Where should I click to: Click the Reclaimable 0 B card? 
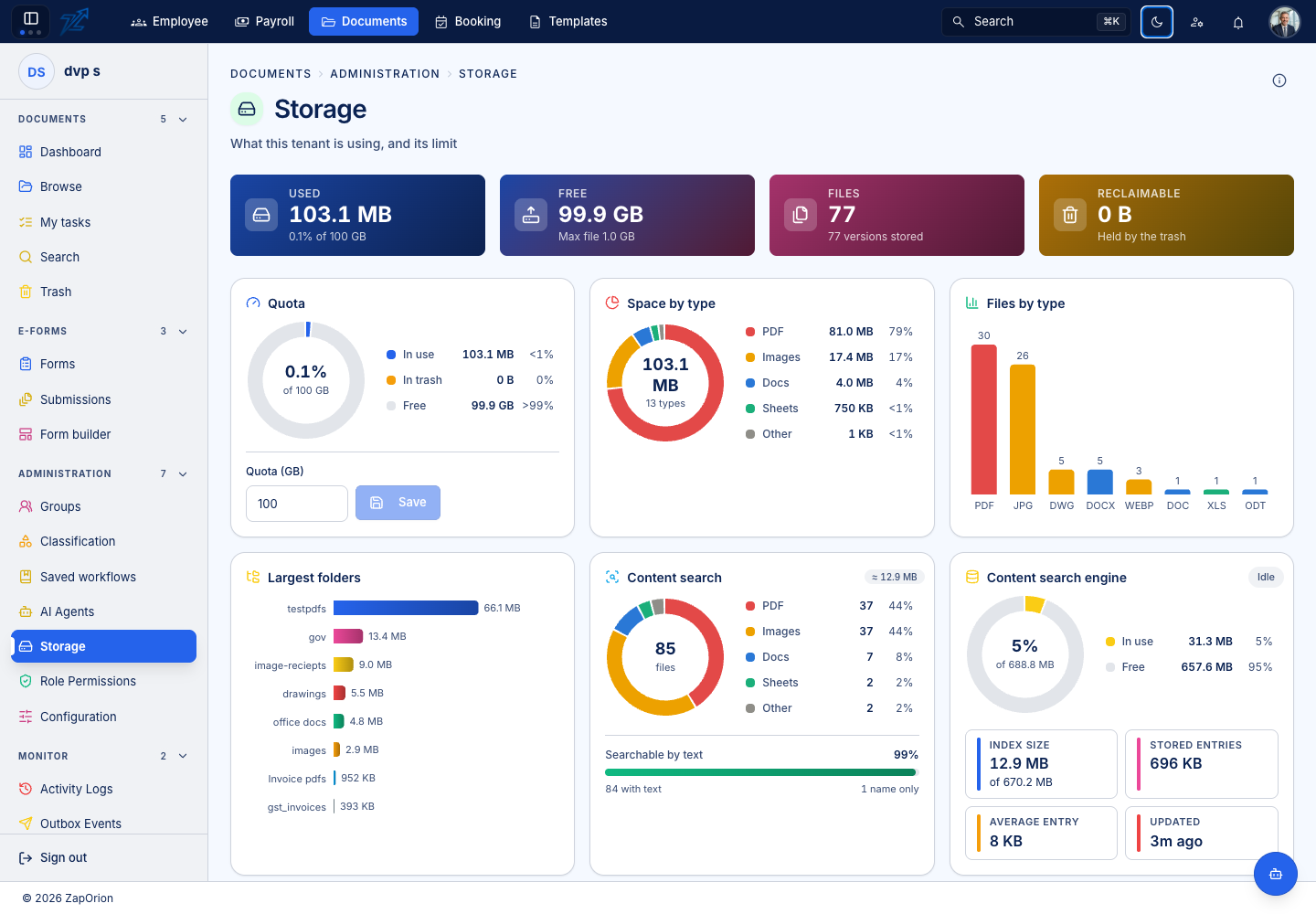1166,215
